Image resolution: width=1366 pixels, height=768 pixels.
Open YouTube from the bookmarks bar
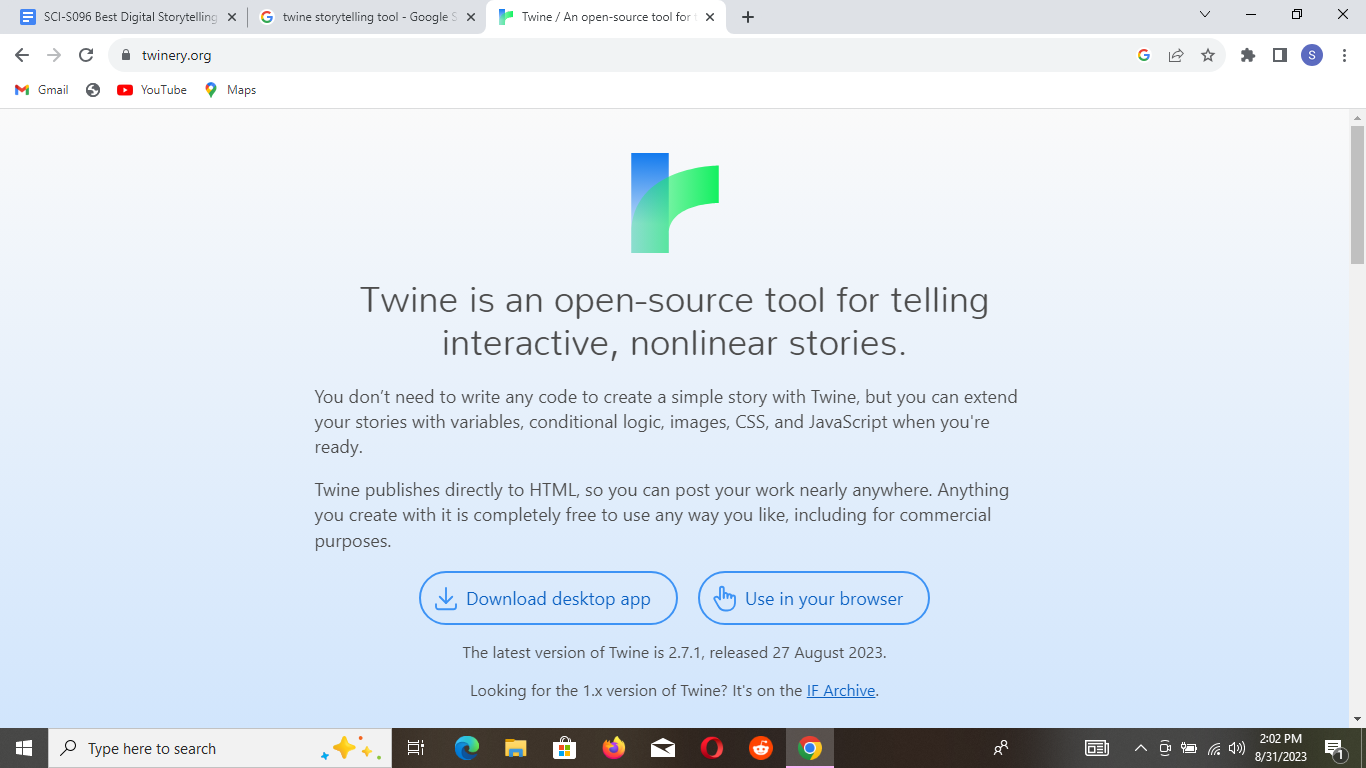[151, 90]
